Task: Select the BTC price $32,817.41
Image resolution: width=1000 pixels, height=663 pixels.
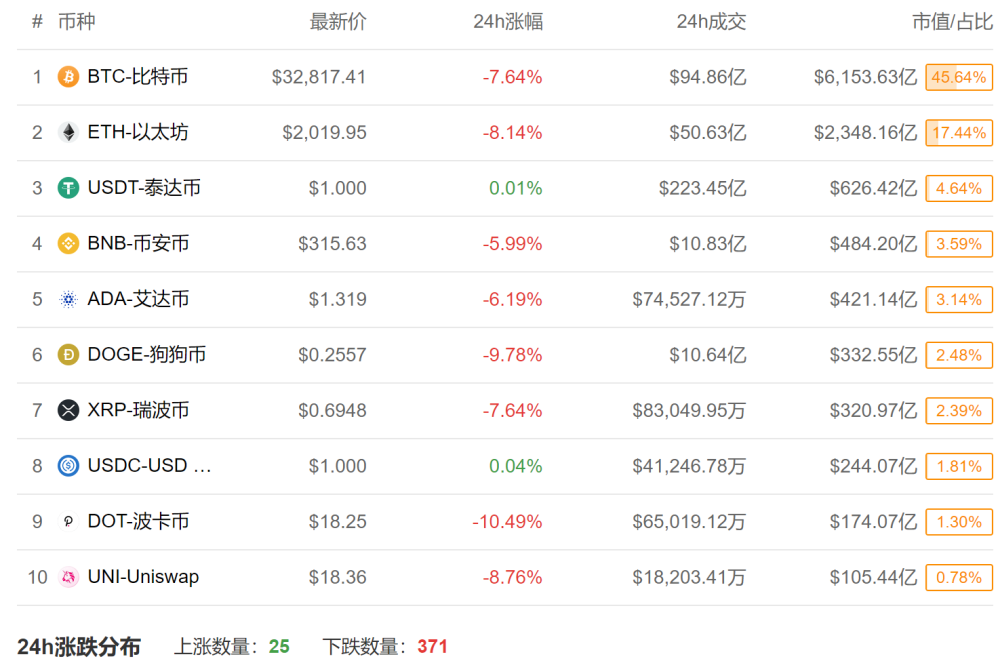Action: coord(319,77)
